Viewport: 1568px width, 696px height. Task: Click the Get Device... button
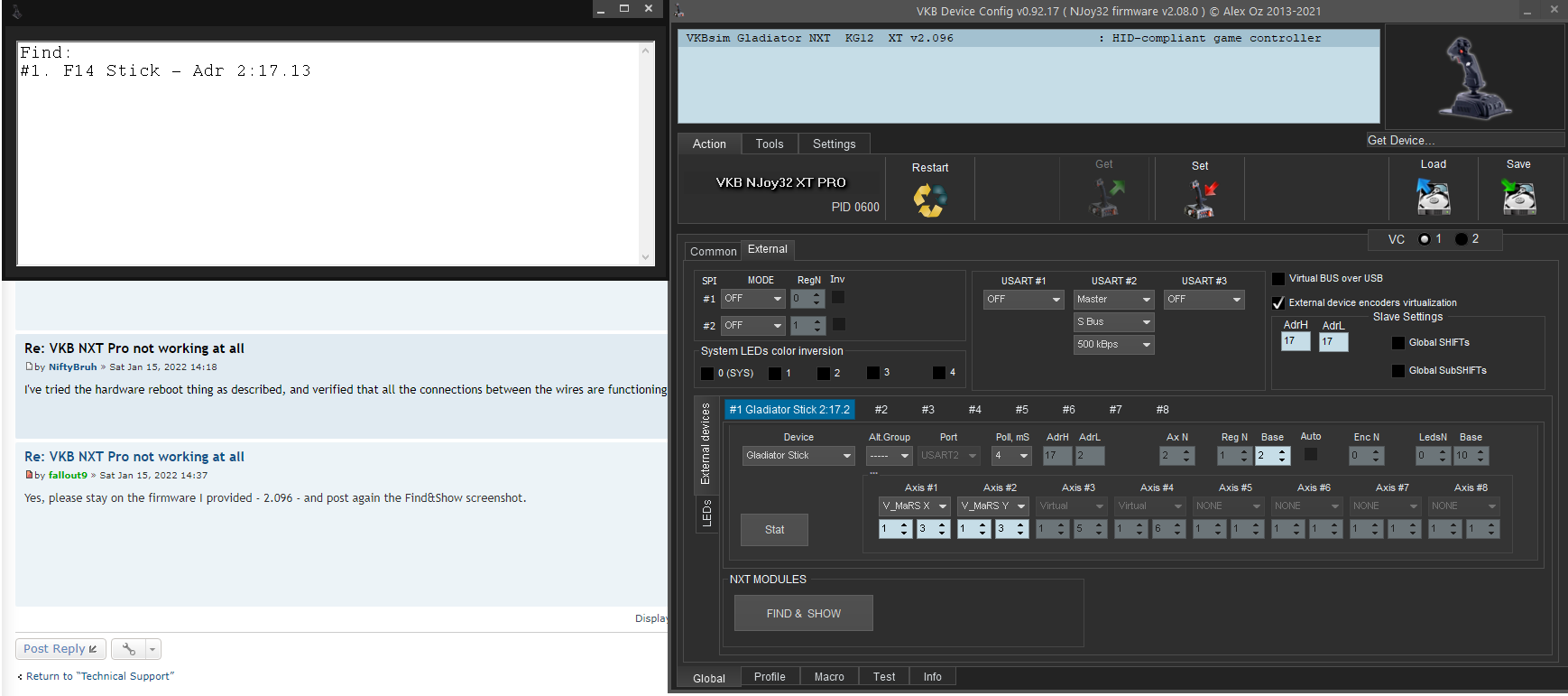1464,140
